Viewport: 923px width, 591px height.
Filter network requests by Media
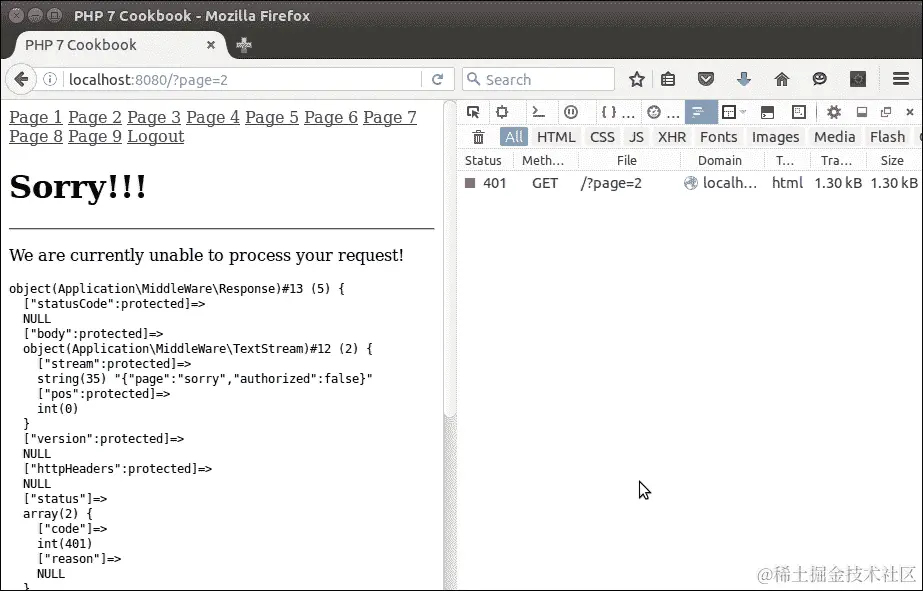pyautogui.click(x=834, y=137)
